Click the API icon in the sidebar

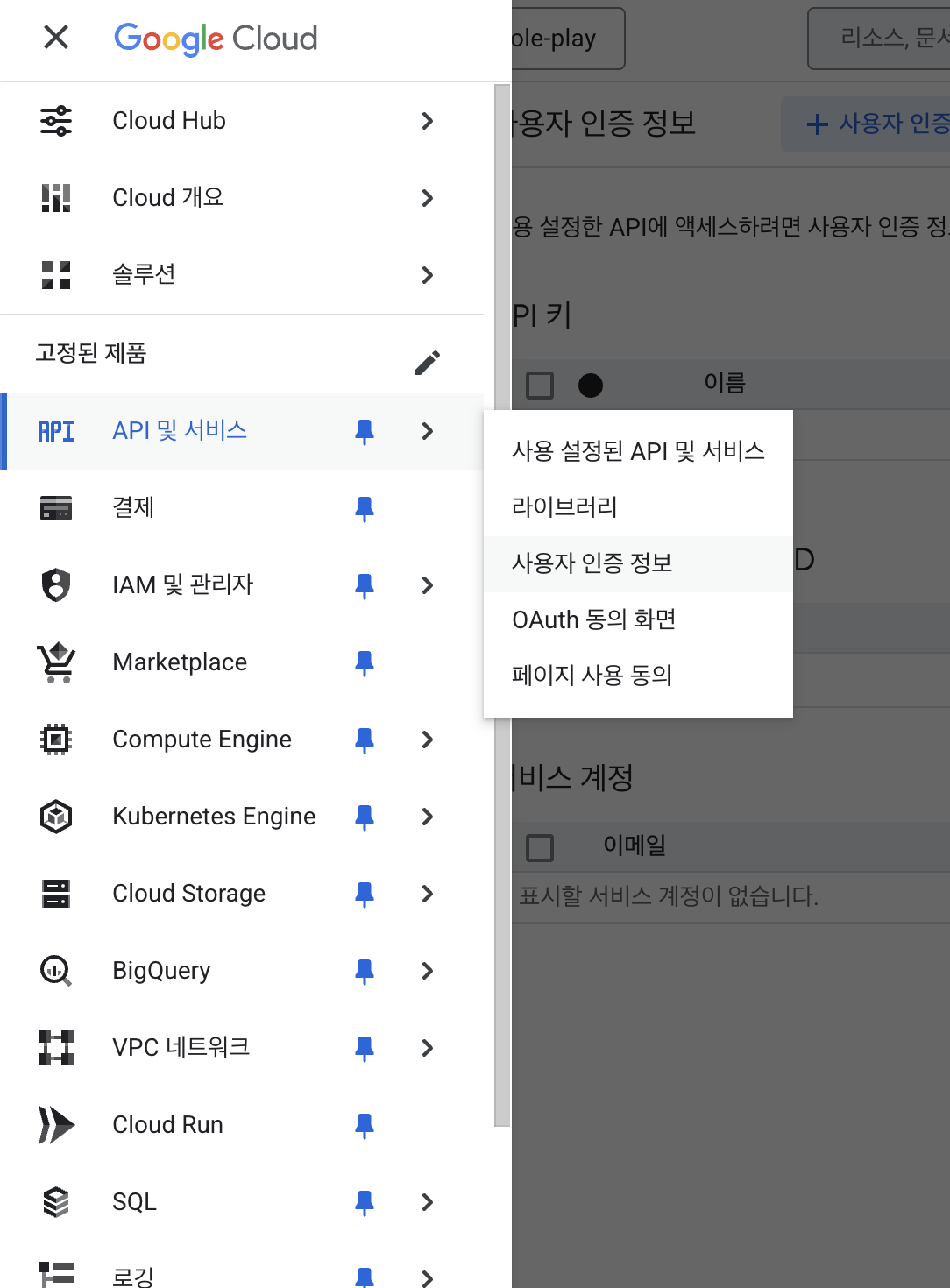(x=56, y=431)
